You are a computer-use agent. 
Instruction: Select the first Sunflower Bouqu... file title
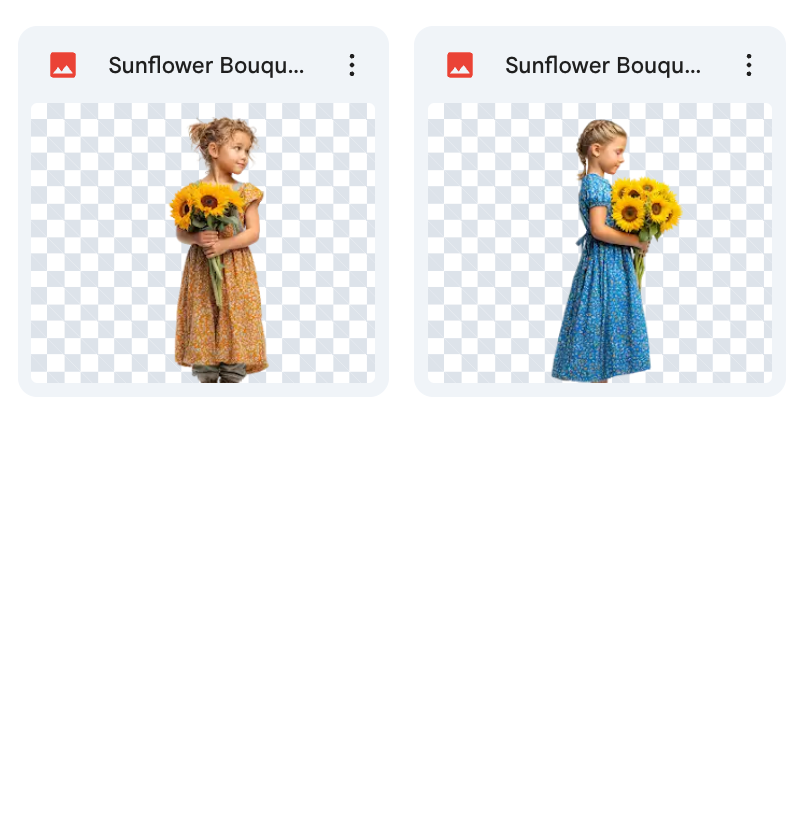click(206, 66)
